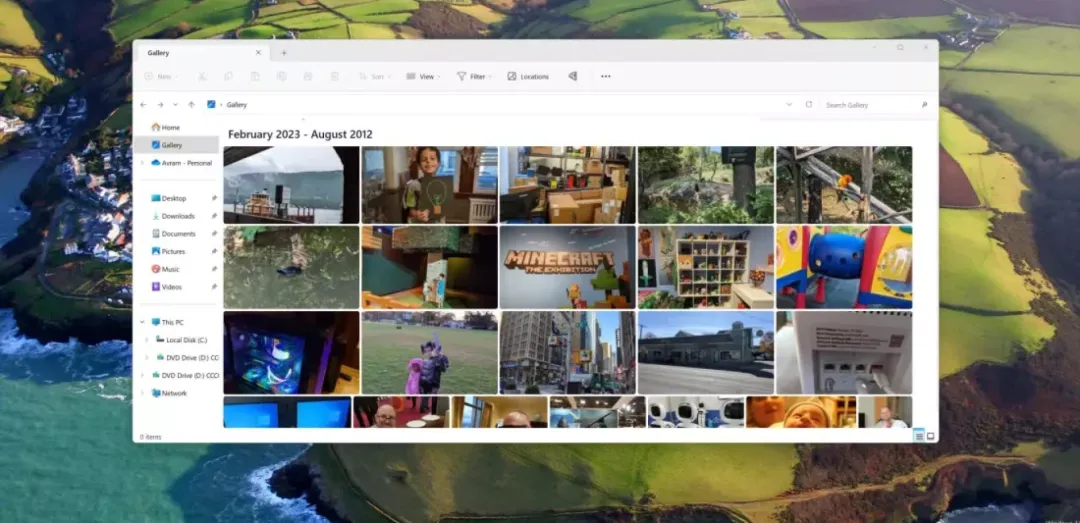Click the search magnifier icon

[924, 105]
